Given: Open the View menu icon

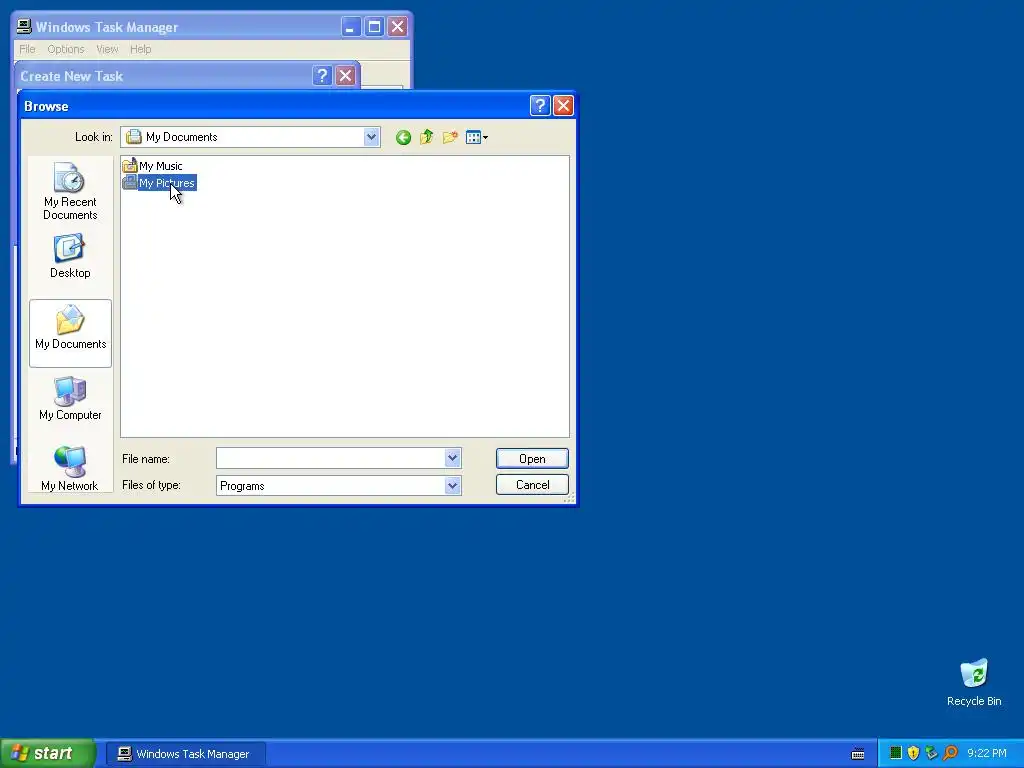Looking at the screenshot, I should click(x=477, y=137).
